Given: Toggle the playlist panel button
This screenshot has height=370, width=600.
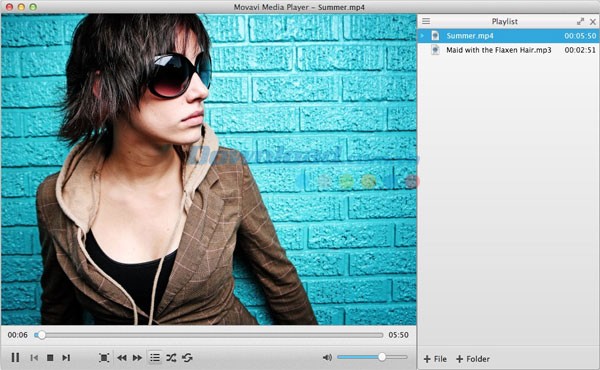Looking at the screenshot, I should pyautogui.click(x=155, y=358).
